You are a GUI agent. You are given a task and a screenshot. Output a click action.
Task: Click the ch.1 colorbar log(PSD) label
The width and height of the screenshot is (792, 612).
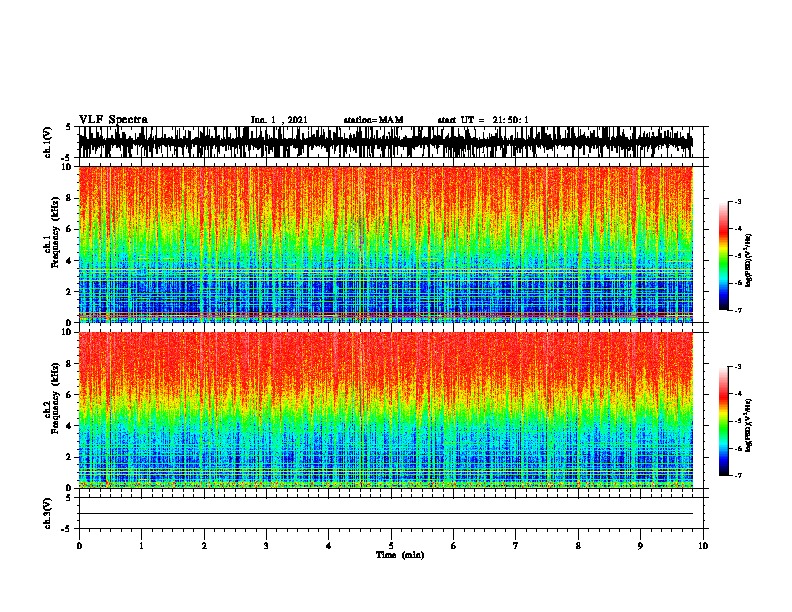click(x=748, y=260)
